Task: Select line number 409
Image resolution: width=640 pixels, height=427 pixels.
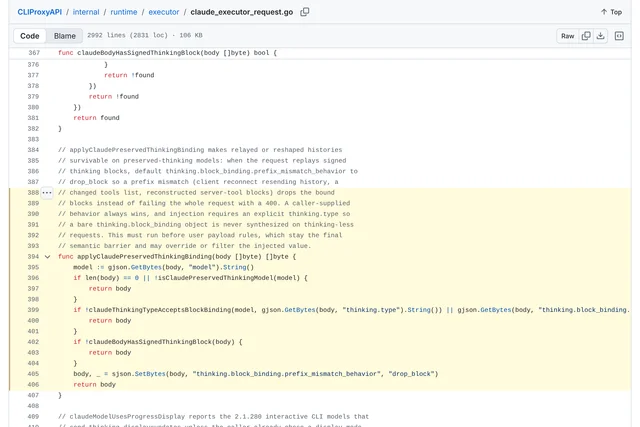Action: point(33,417)
